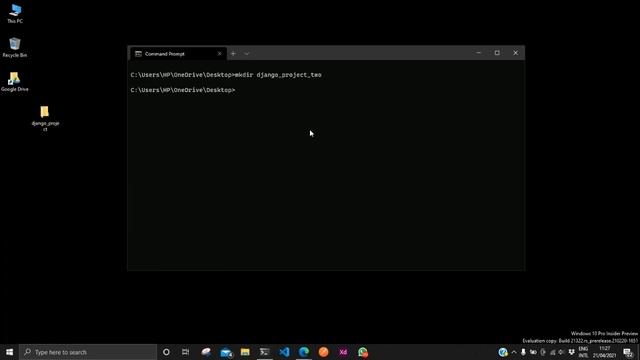Open File Explorer from the taskbar

pyautogui.click(x=245, y=352)
